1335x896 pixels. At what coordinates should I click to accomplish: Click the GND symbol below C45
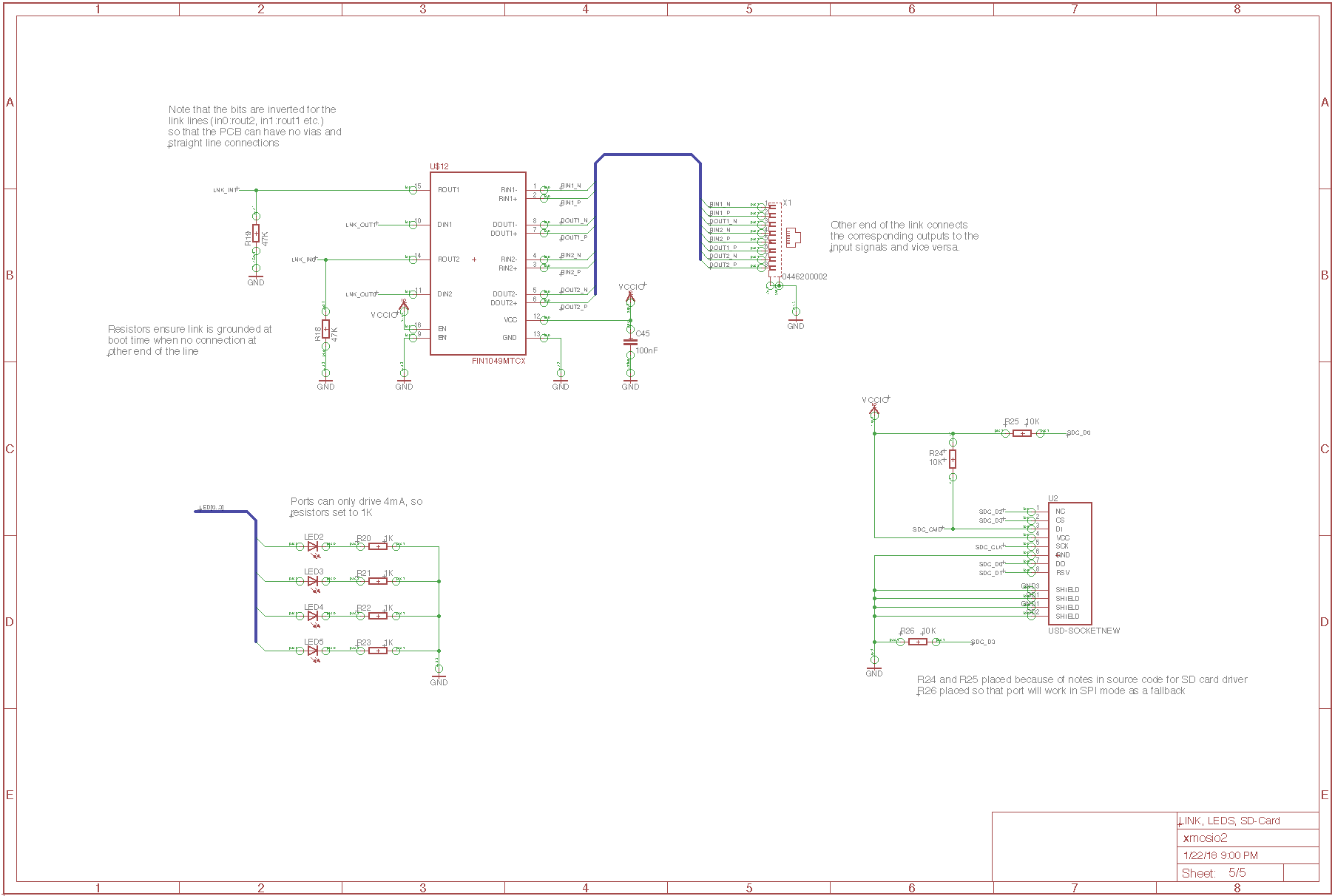[630, 384]
